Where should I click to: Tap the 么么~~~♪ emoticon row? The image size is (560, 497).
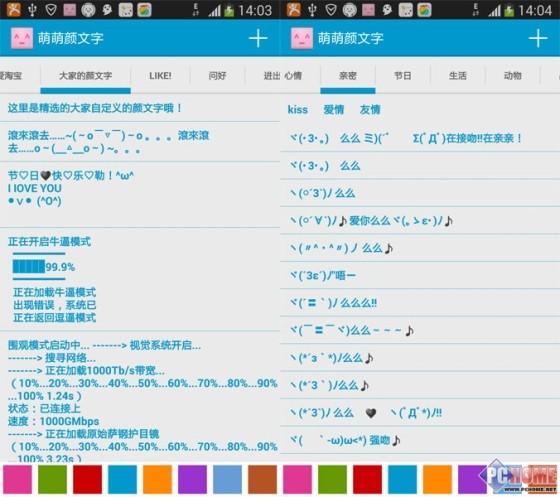[x=420, y=330]
